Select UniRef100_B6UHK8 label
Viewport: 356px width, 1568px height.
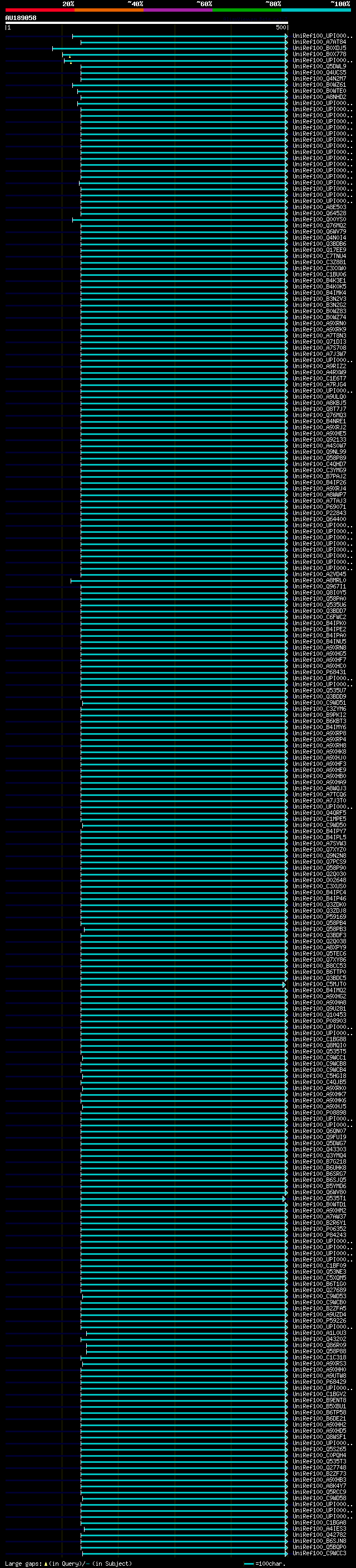click(319, 1168)
